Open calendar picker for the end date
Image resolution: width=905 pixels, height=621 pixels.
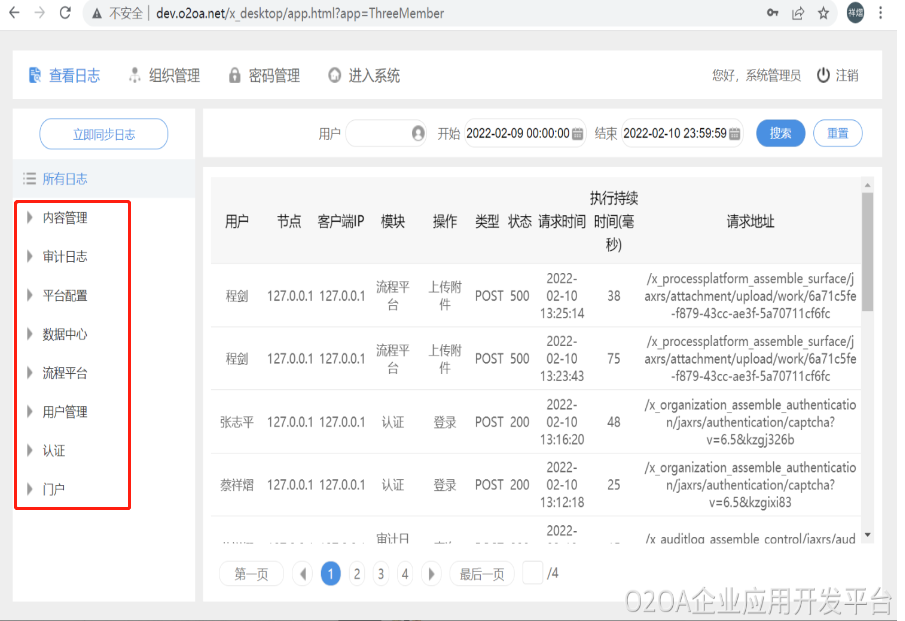pyautogui.click(x=736, y=134)
